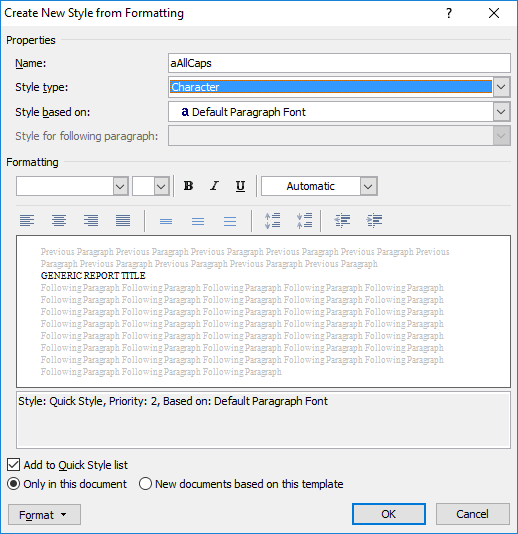The image size is (518, 534).
Task: Select the align left icon
Action: point(27,221)
